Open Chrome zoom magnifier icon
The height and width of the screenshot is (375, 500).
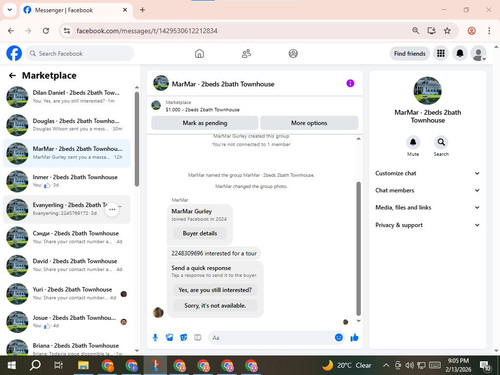(x=416, y=31)
